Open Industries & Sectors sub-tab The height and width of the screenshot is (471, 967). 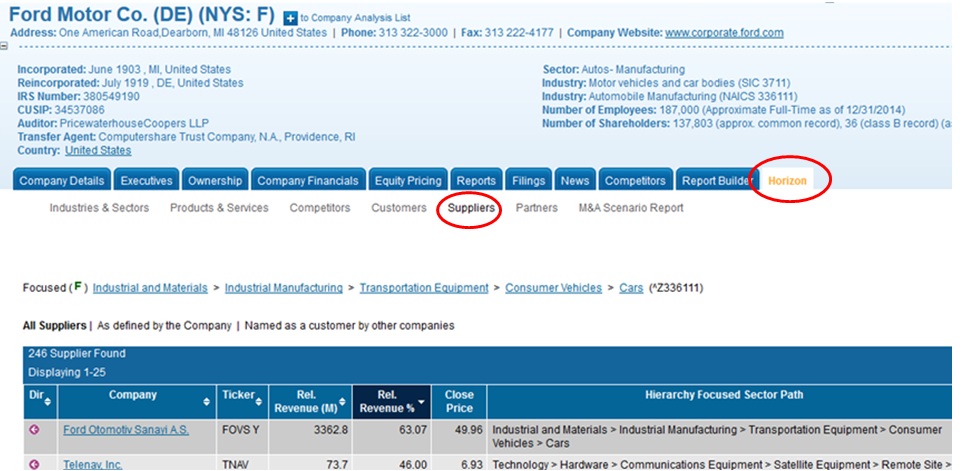pos(99,208)
